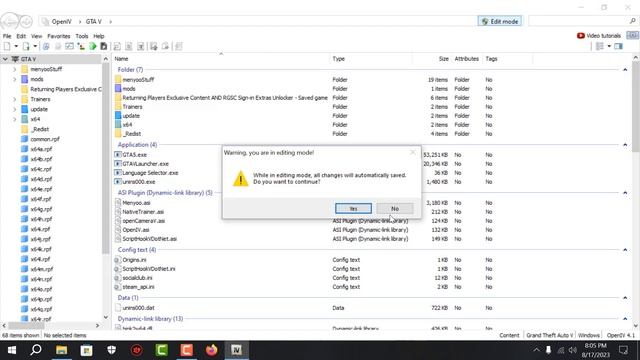
Task: Go forward with the navigation forward arrow
Action: pos(26,21)
